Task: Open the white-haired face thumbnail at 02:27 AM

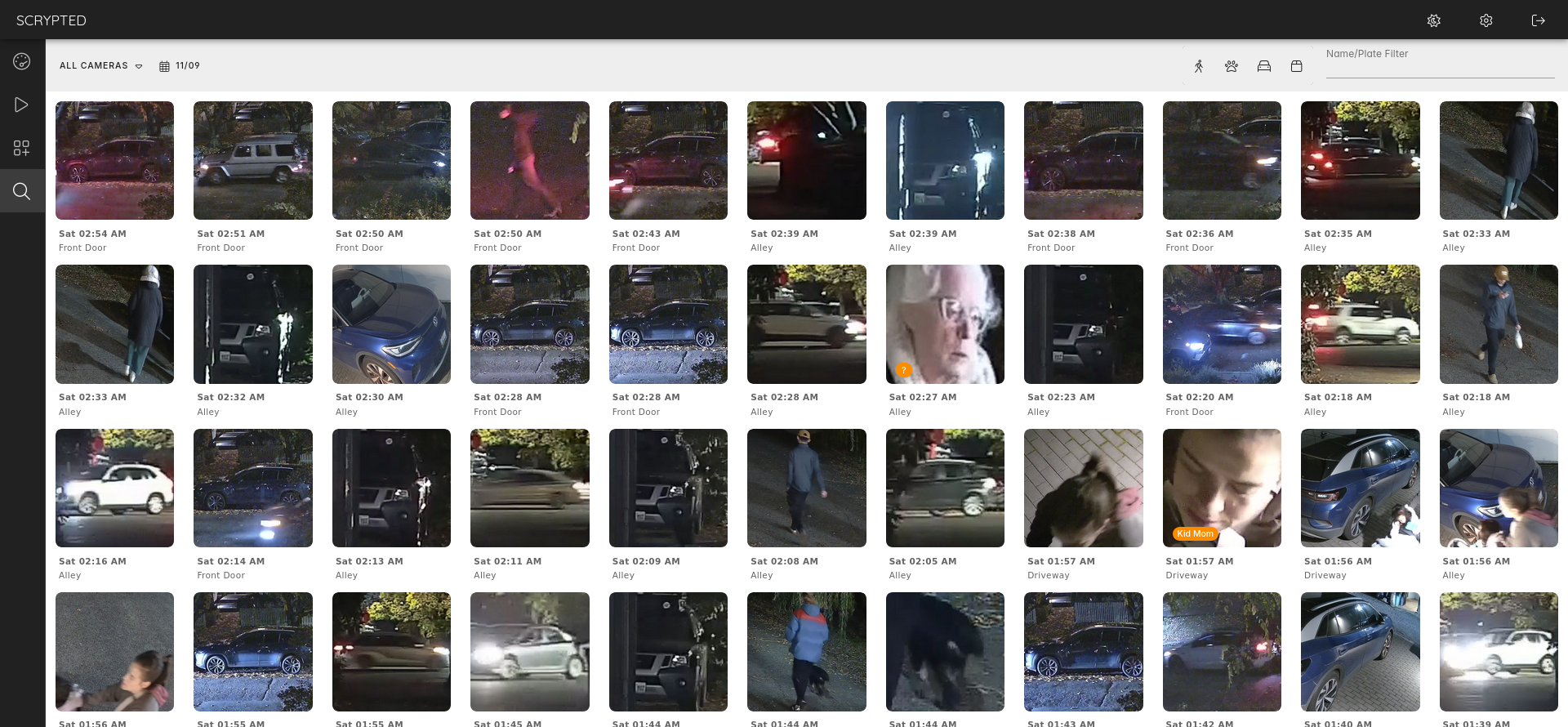Action: click(945, 324)
